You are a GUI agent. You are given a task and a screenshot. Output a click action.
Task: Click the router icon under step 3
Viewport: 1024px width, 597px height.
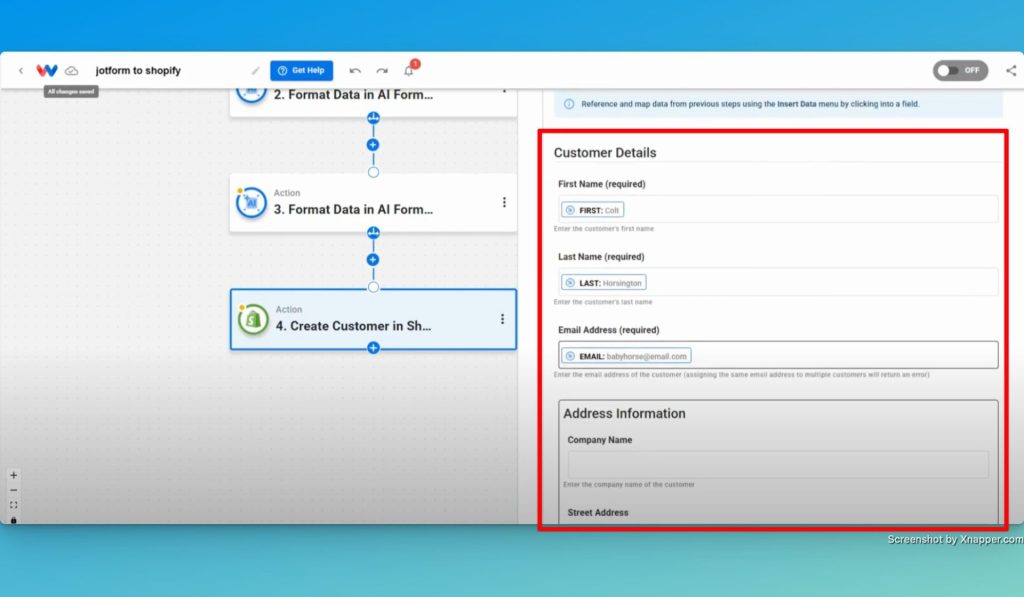coord(374,233)
